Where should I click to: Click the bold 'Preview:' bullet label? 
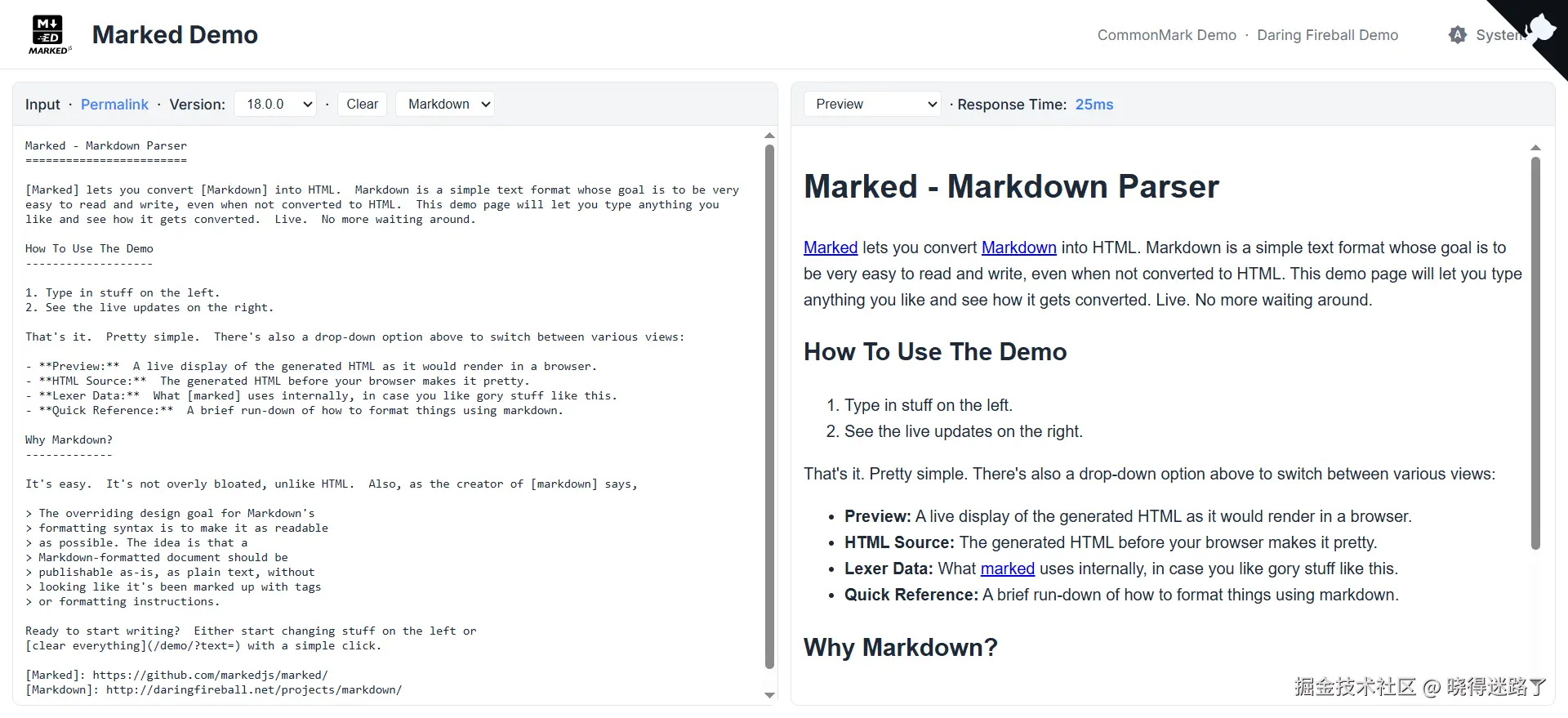(878, 516)
